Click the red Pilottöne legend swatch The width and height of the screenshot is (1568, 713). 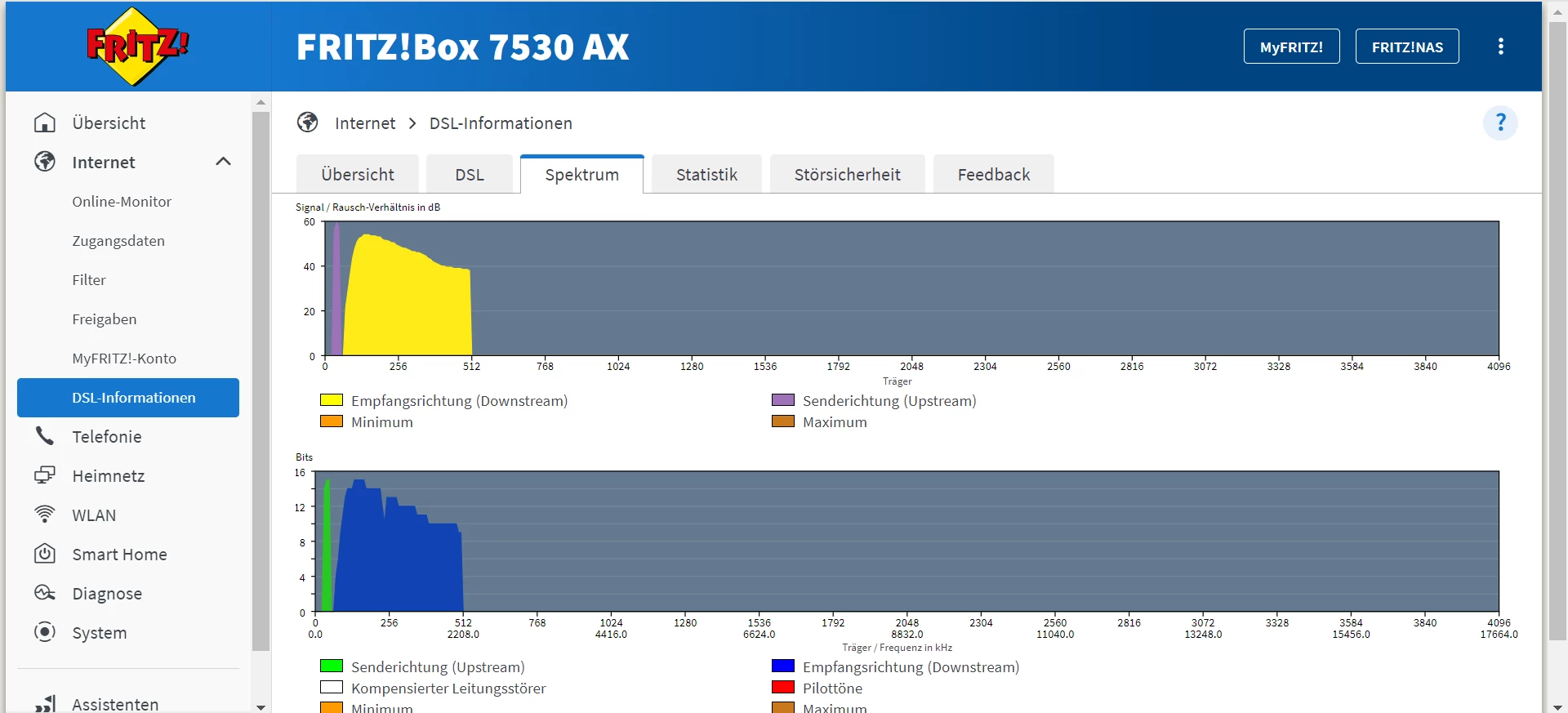pos(783,688)
